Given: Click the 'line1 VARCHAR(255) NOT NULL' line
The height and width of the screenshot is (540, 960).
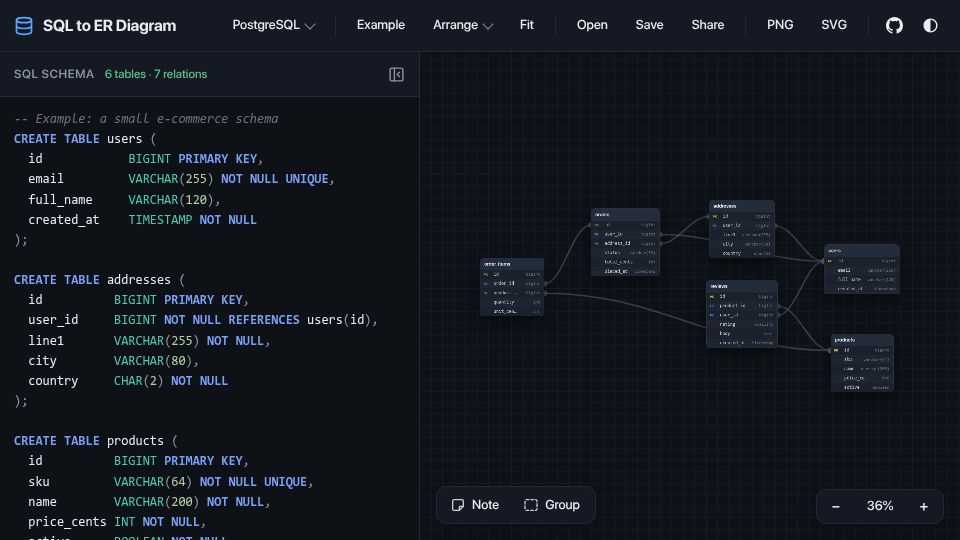Looking at the screenshot, I should (x=149, y=340).
